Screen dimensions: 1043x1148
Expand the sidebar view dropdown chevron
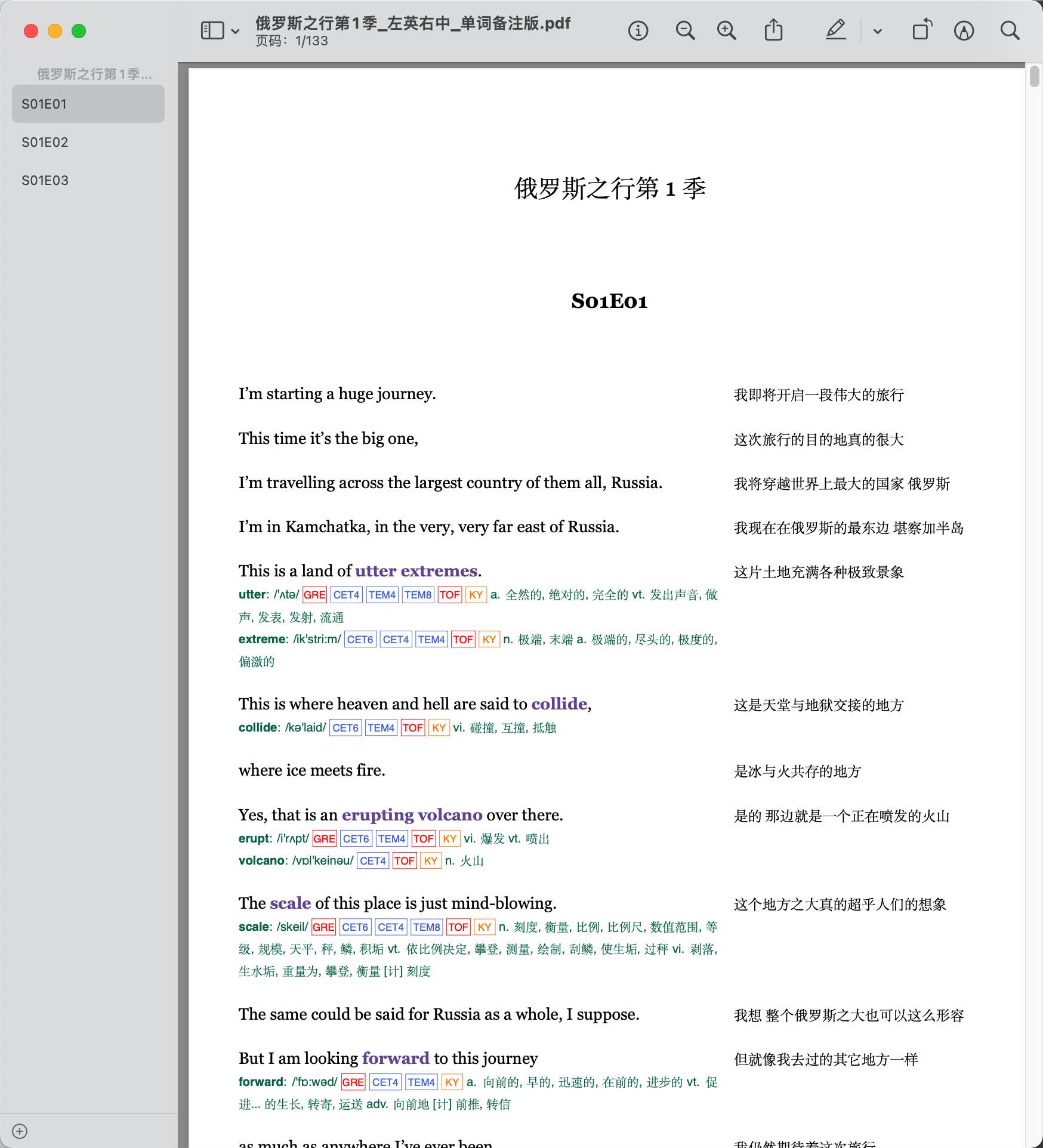[235, 31]
